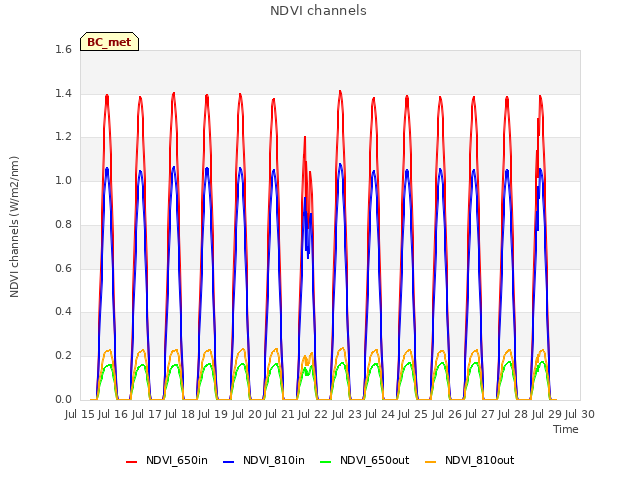Click the red NDVI_650in legend swatch

(x=131, y=462)
